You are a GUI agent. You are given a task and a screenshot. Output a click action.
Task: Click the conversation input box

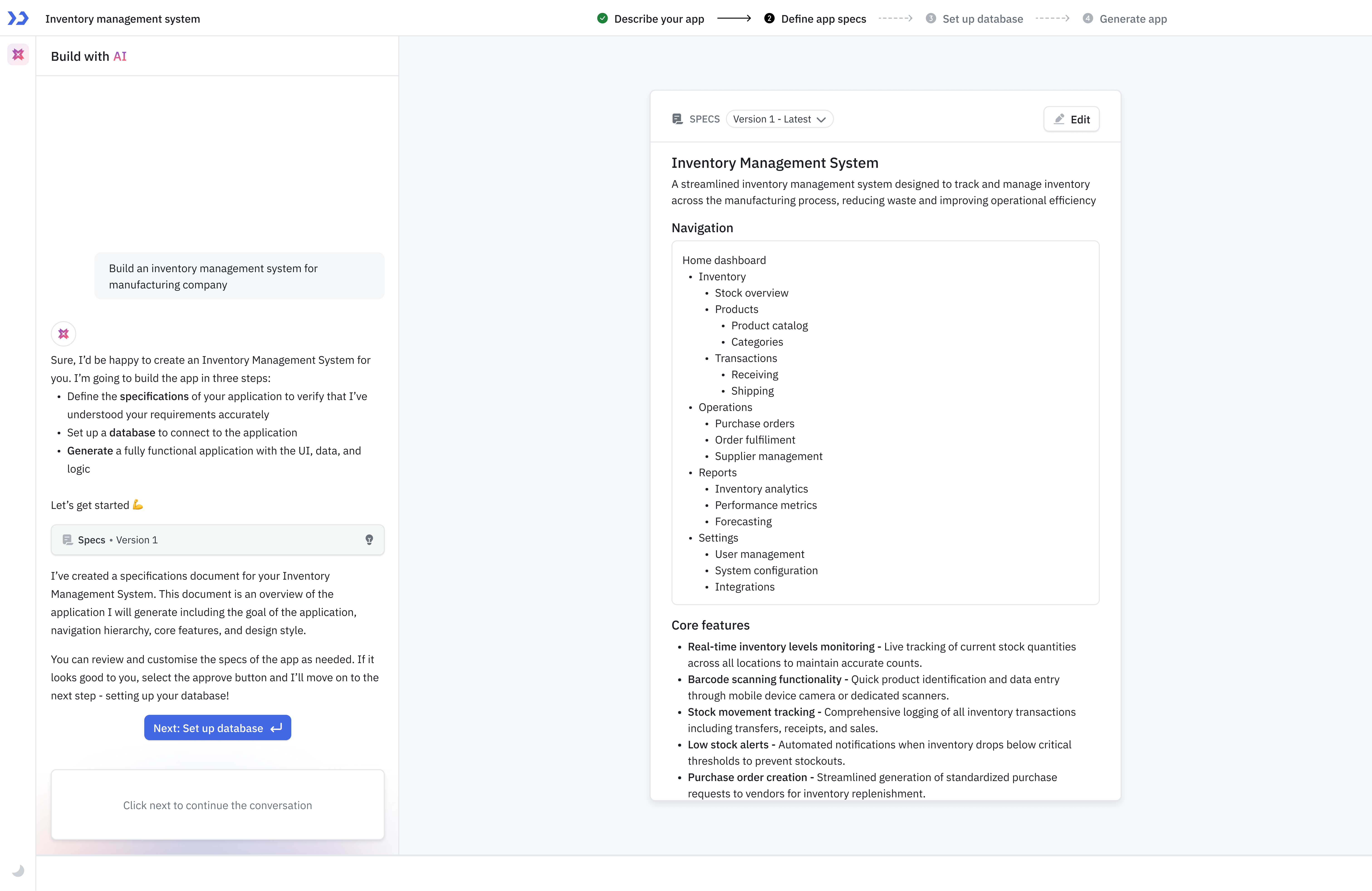pyautogui.click(x=217, y=805)
